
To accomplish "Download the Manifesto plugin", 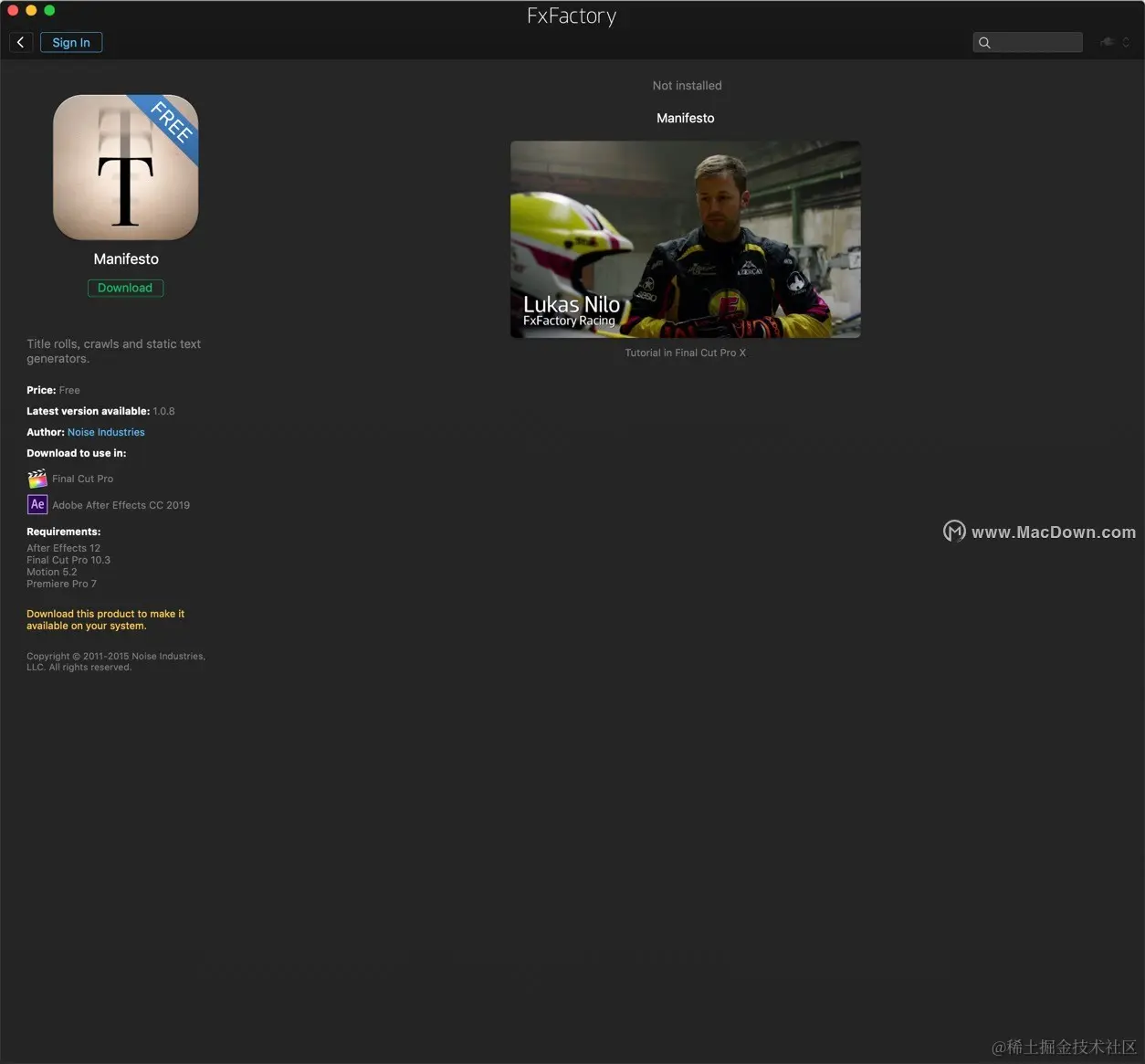I will pos(125,288).
